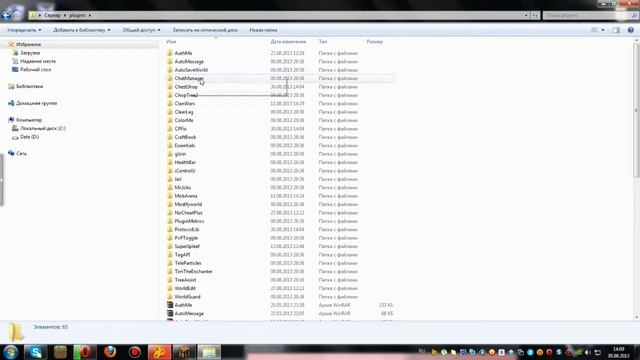
Task: Go back with the Explorer back arrow
Action: [x=6, y=15]
